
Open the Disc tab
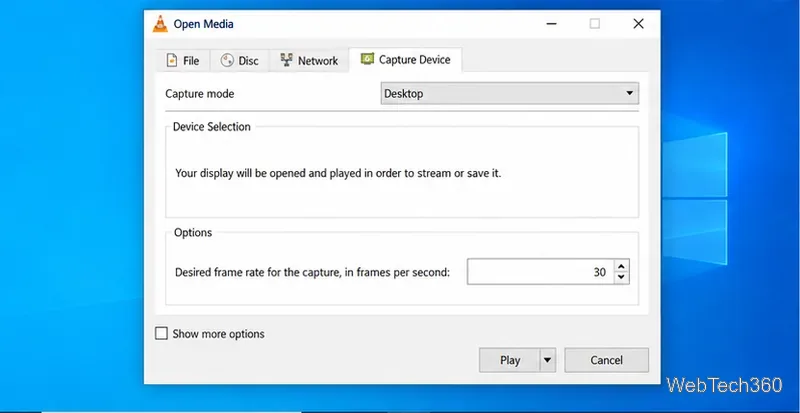point(239,61)
